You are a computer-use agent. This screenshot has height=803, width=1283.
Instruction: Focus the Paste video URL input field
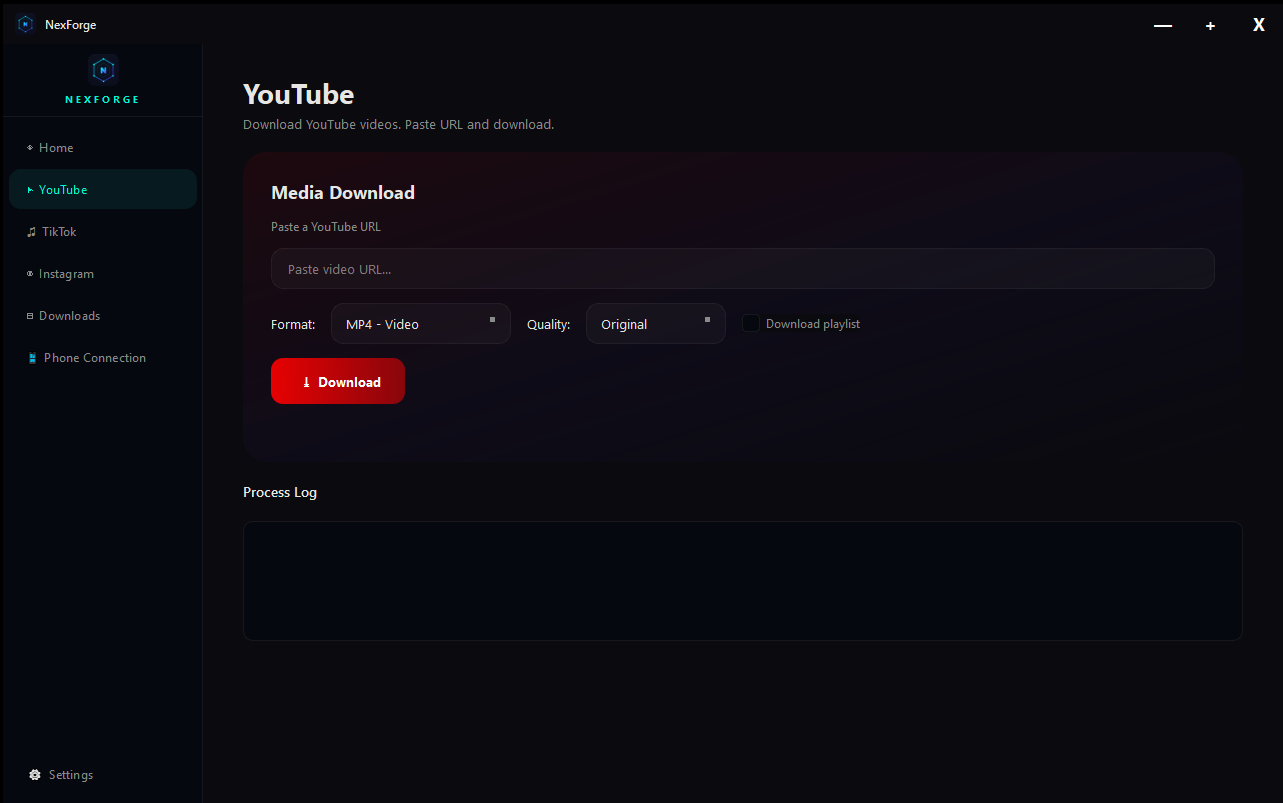tap(743, 269)
